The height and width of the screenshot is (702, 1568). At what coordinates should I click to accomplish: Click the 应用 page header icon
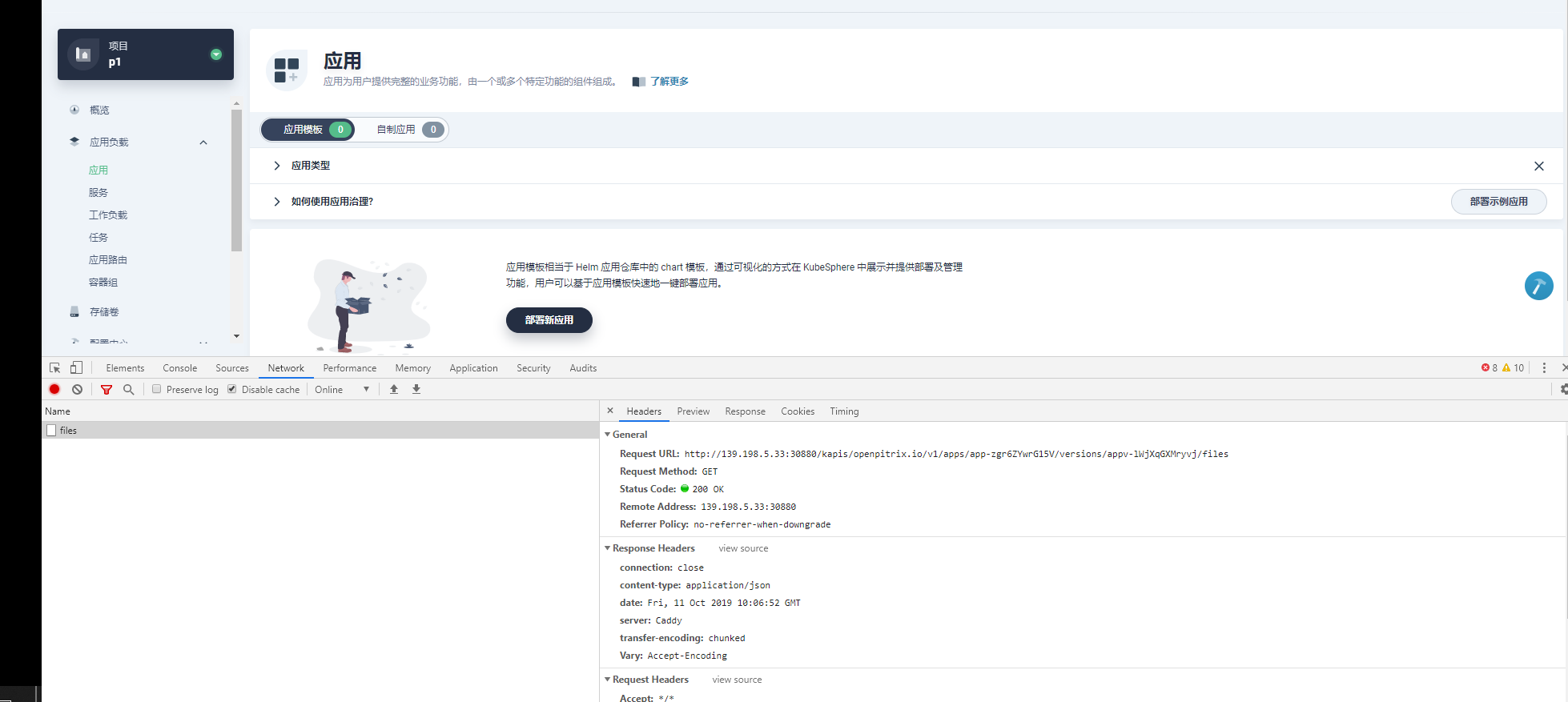point(287,70)
